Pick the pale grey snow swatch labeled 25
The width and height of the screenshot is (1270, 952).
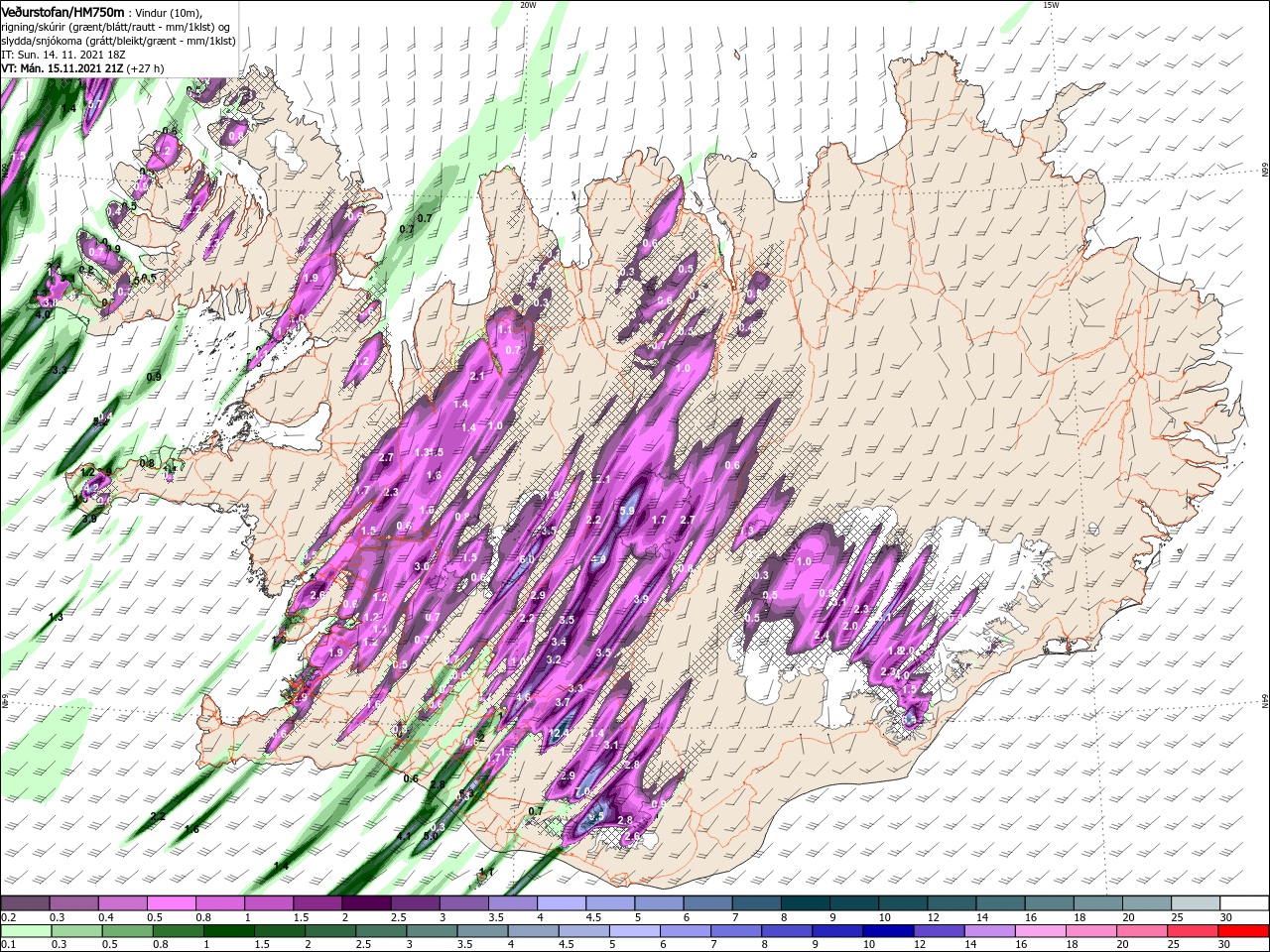point(1197,904)
